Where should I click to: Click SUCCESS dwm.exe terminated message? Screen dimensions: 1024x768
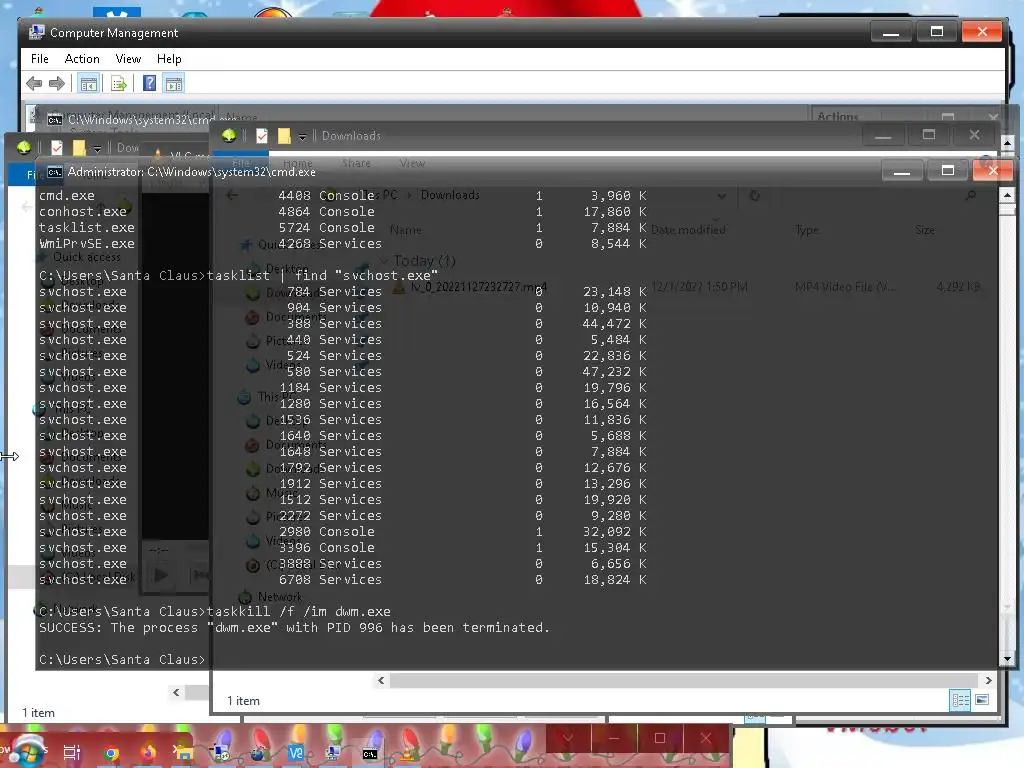pos(294,628)
